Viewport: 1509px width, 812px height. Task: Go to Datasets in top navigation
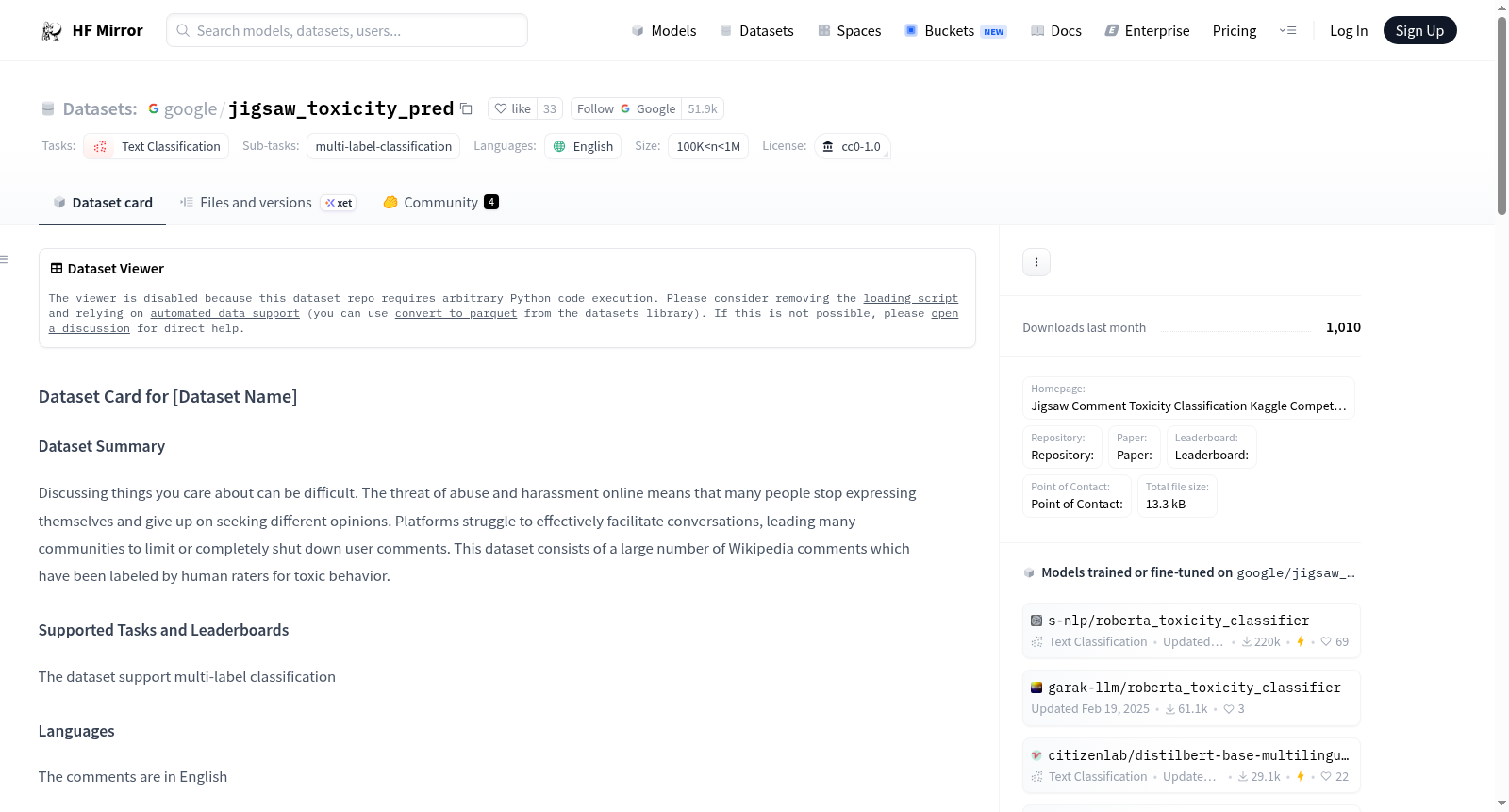click(x=757, y=30)
